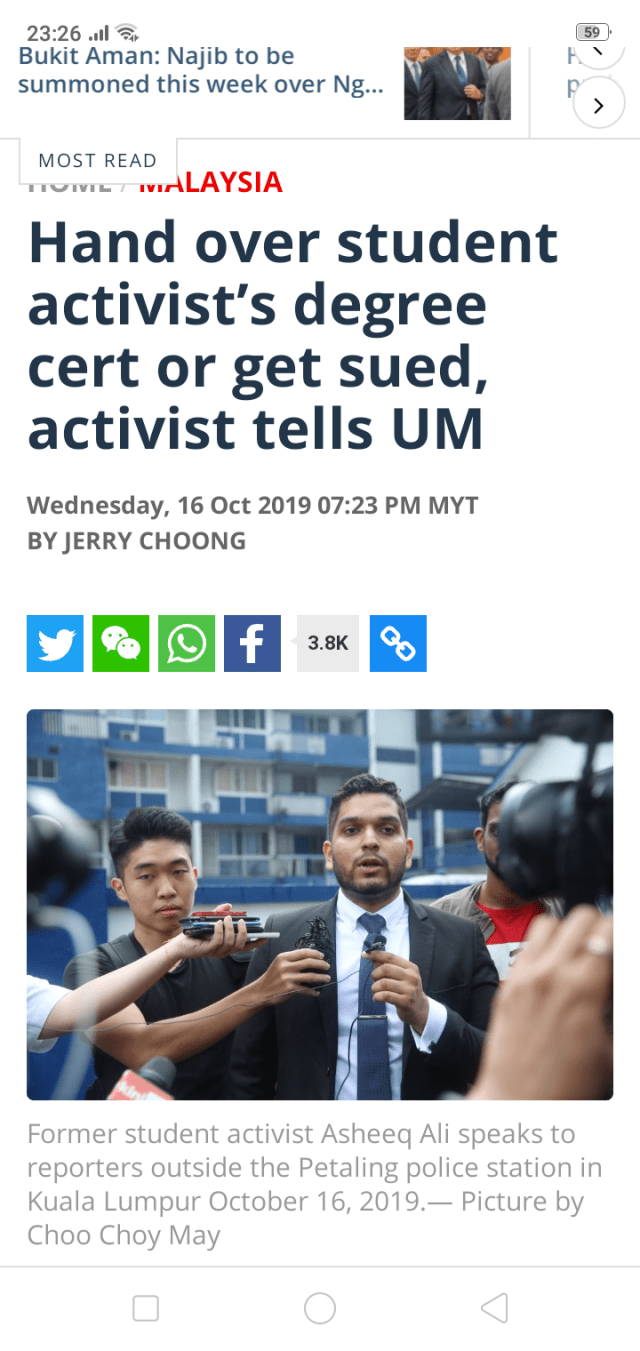The width and height of the screenshot is (640, 1351).
Task: Tap the Wi-Fi status icon
Action: (125, 32)
